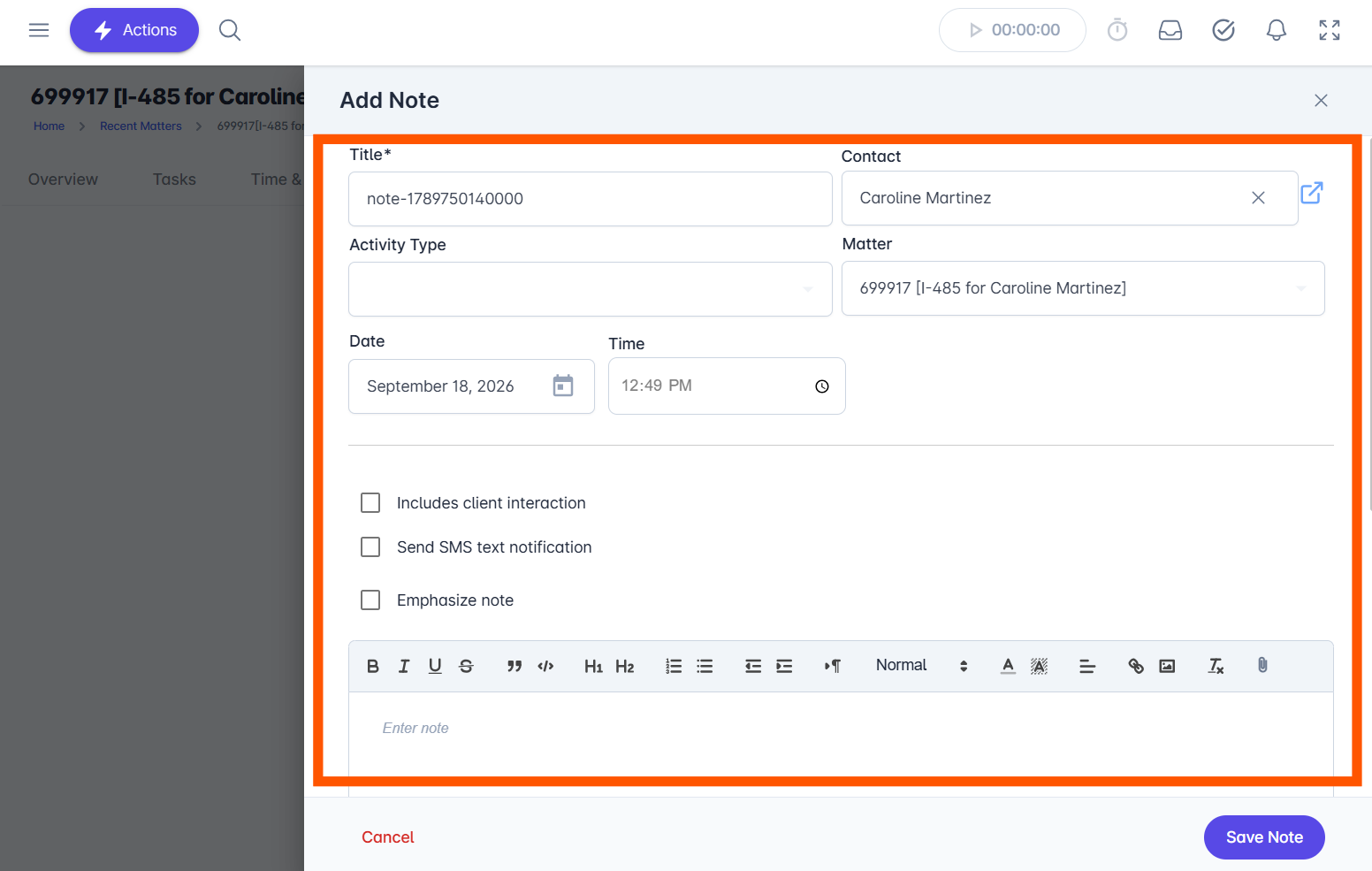Apply Heading 2 style
The image size is (1372, 871).
(625, 666)
